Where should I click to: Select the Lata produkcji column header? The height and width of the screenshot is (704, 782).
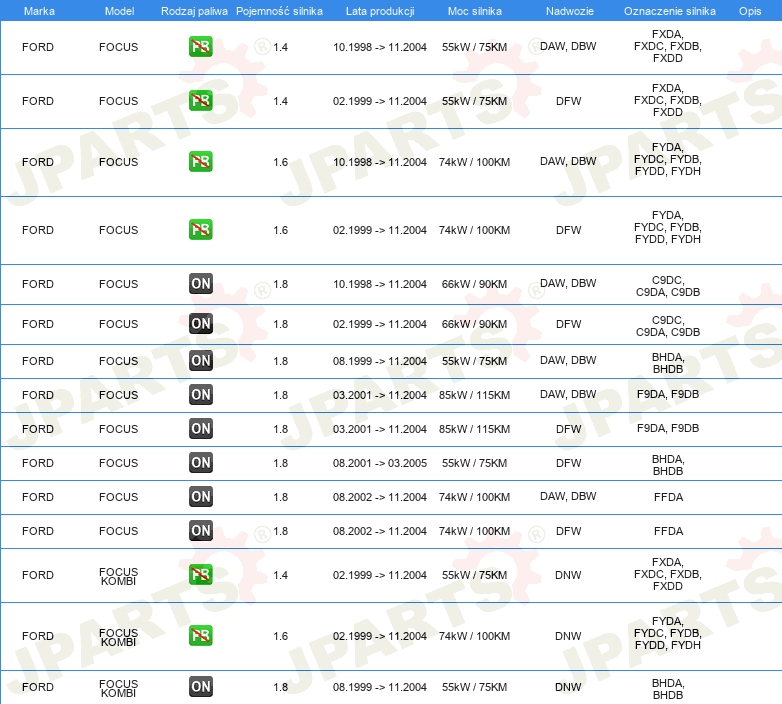click(x=379, y=10)
